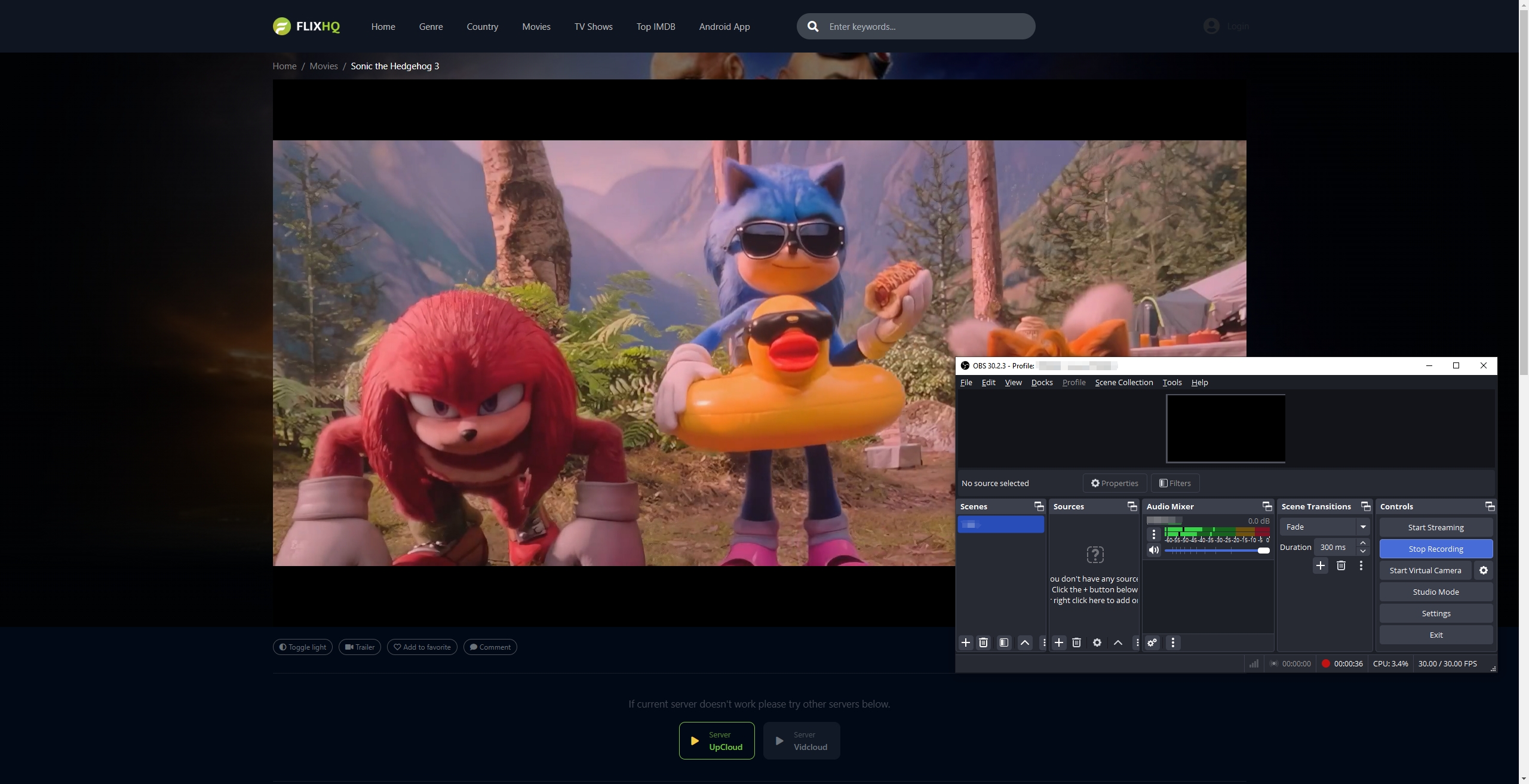Move source up with arrow icon
This screenshot has height=784, width=1529.
pyautogui.click(x=1118, y=642)
